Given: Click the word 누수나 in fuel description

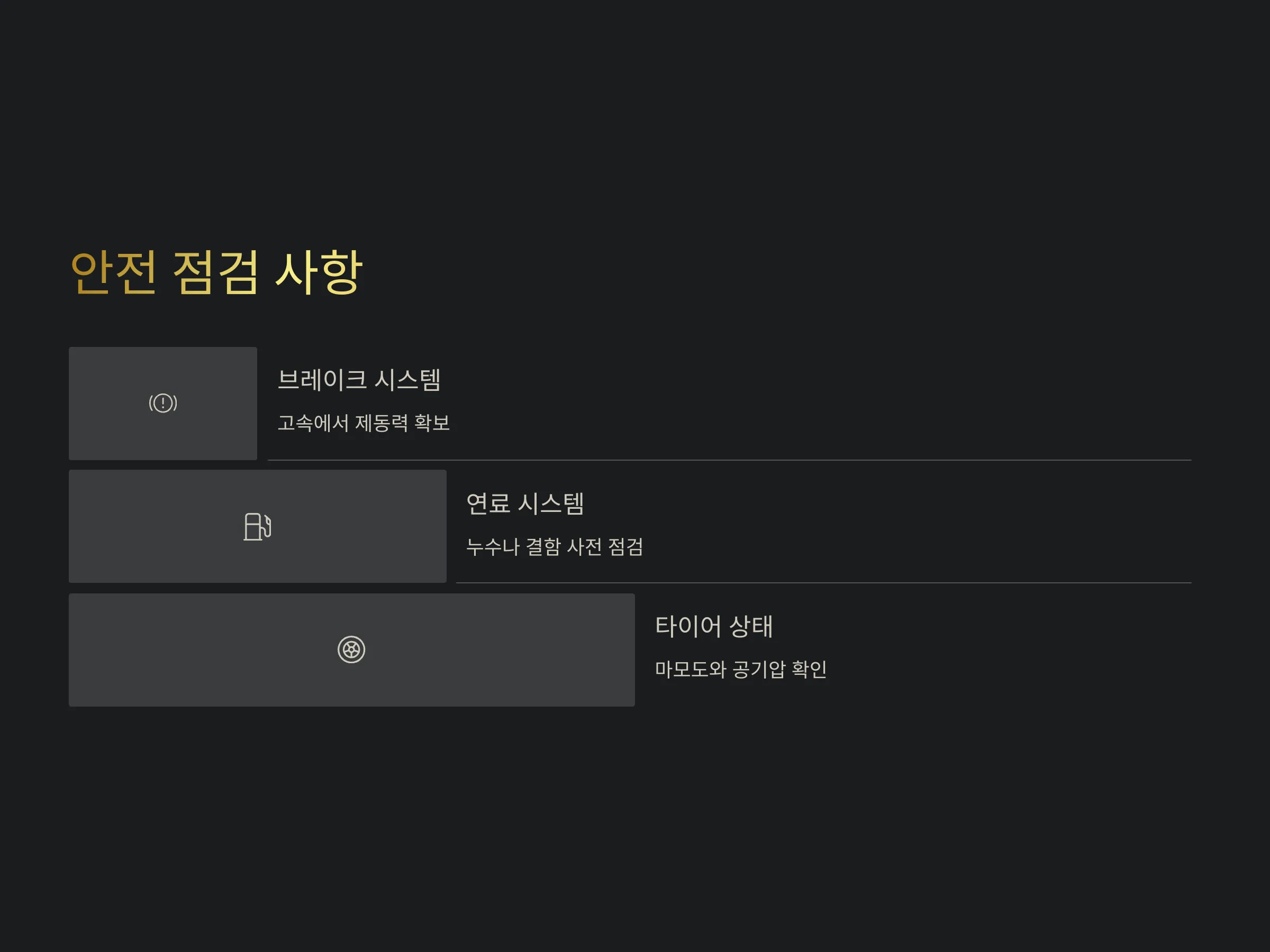Looking at the screenshot, I should pyautogui.click(x=493, y=546).
